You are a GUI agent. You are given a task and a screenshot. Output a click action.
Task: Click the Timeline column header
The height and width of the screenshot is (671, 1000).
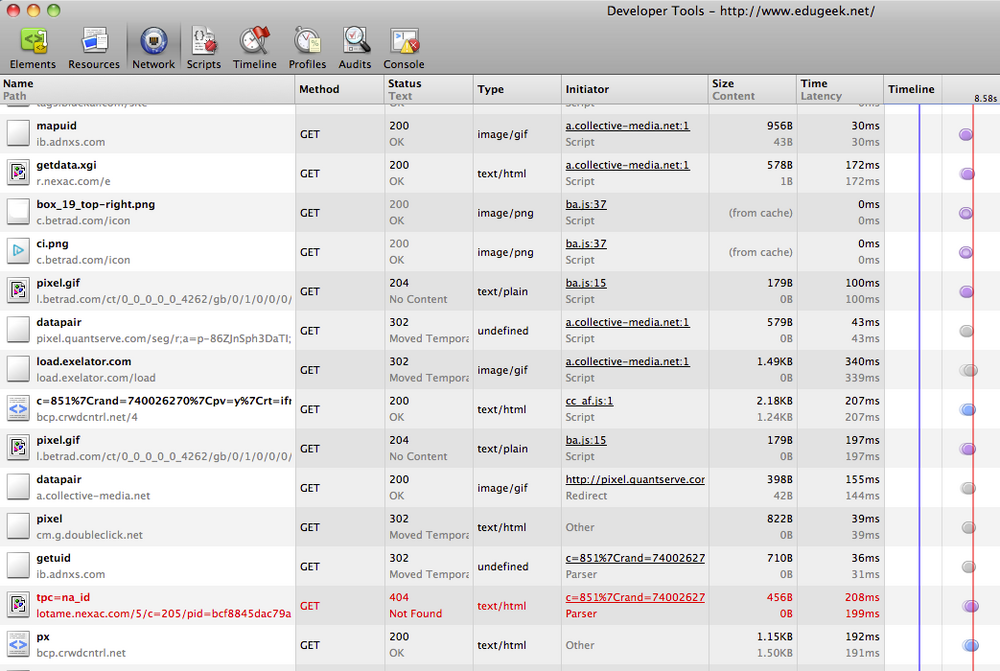pyautogui.click(x=912, y=89)
